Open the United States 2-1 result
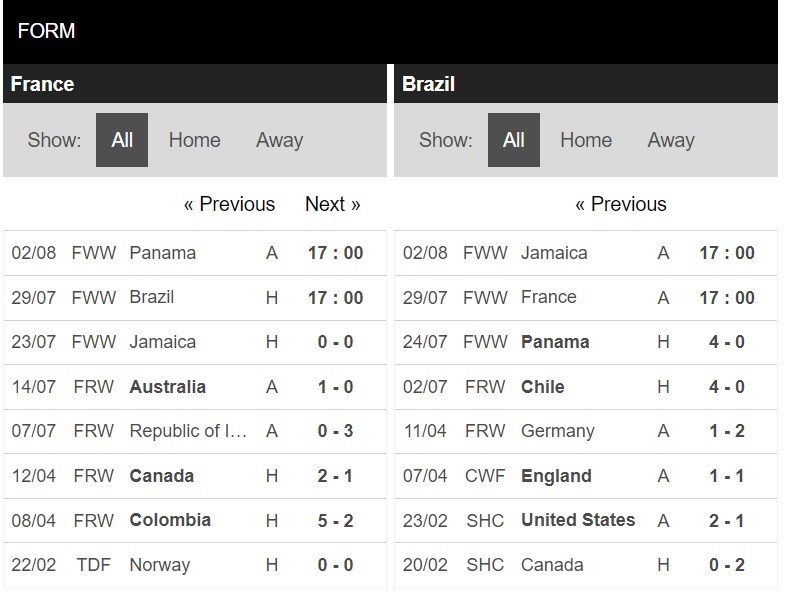 (586, 520)
